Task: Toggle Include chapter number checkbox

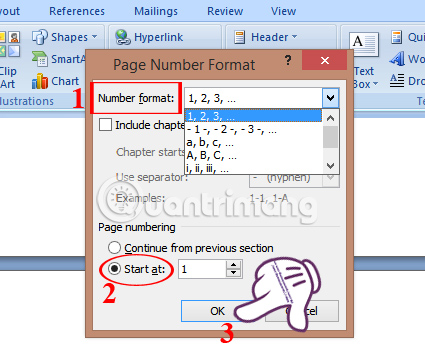Action: pyautogui.click(x=105, y=125)
